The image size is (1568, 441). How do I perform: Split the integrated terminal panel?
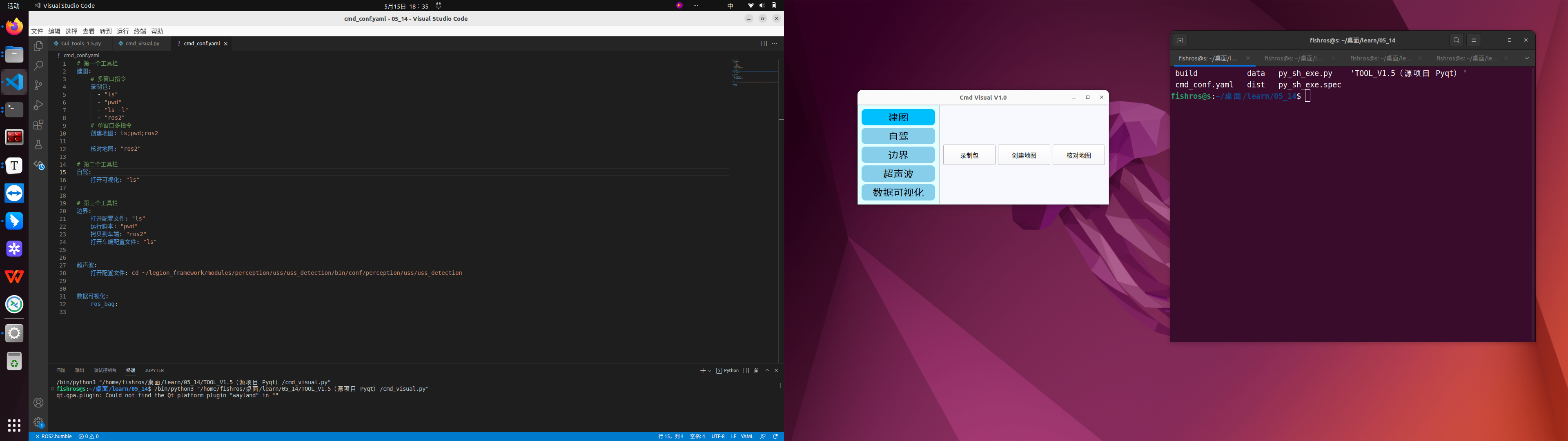pyautogui.click(x=746, y=370)
